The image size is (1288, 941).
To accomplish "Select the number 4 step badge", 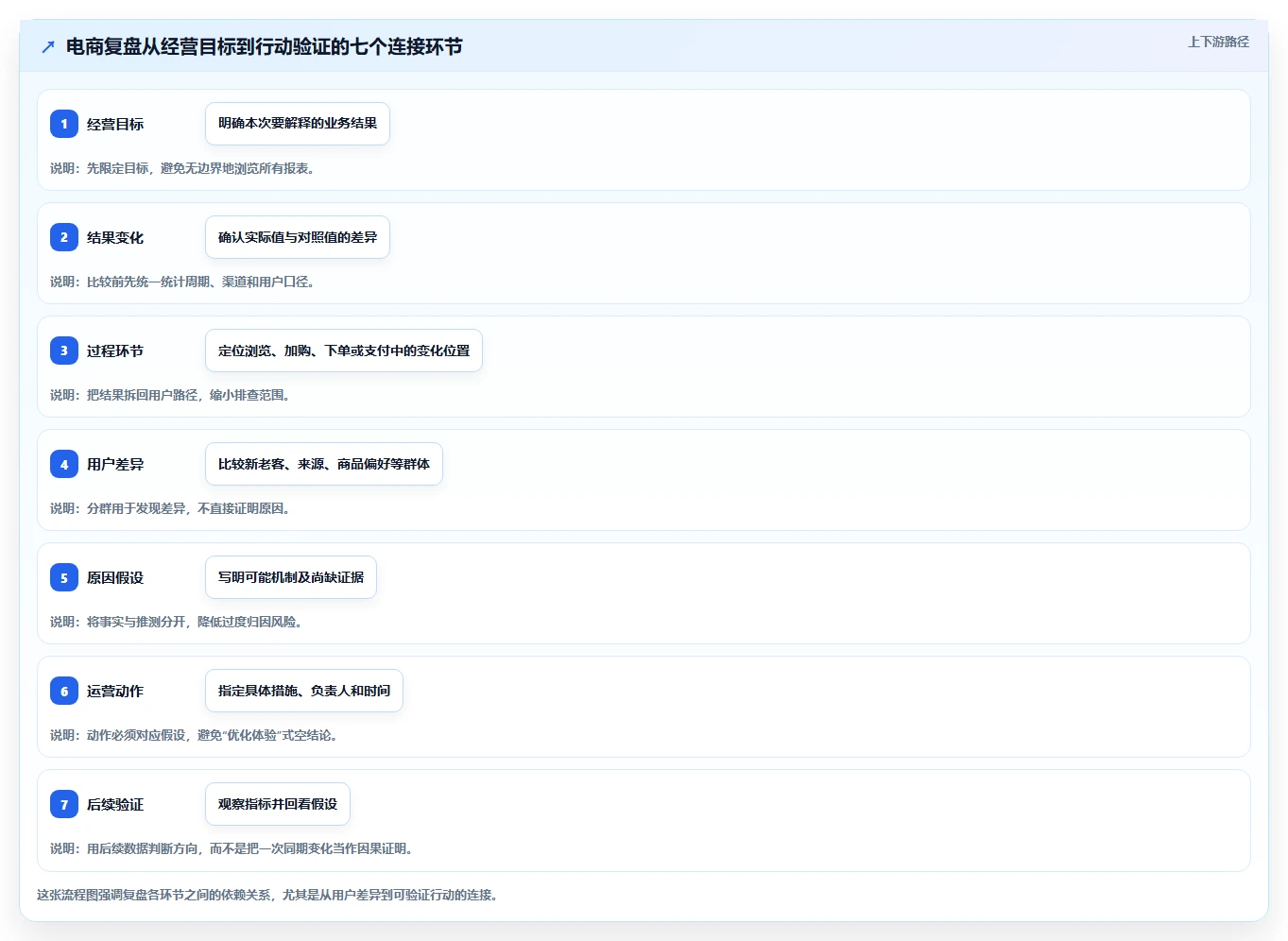I will point(64,464).
